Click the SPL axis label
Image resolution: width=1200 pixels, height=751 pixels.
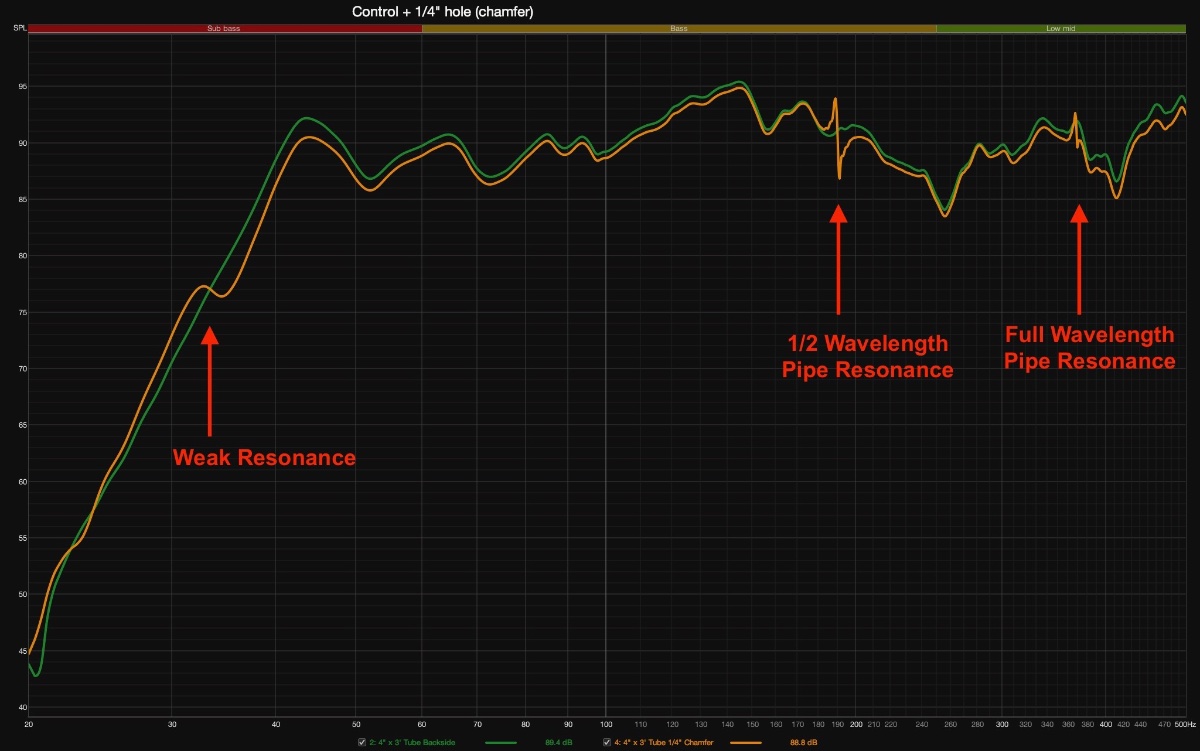pos(20,29)
